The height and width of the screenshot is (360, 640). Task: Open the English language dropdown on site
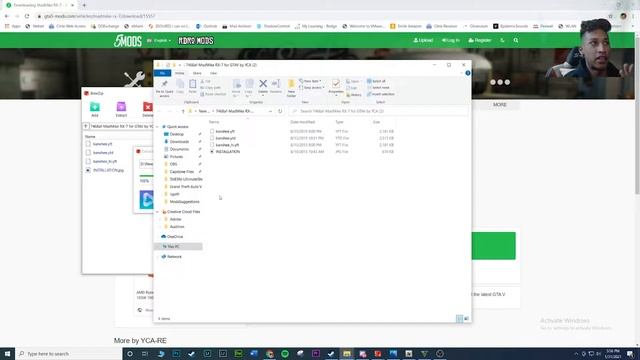coord(159,40)
